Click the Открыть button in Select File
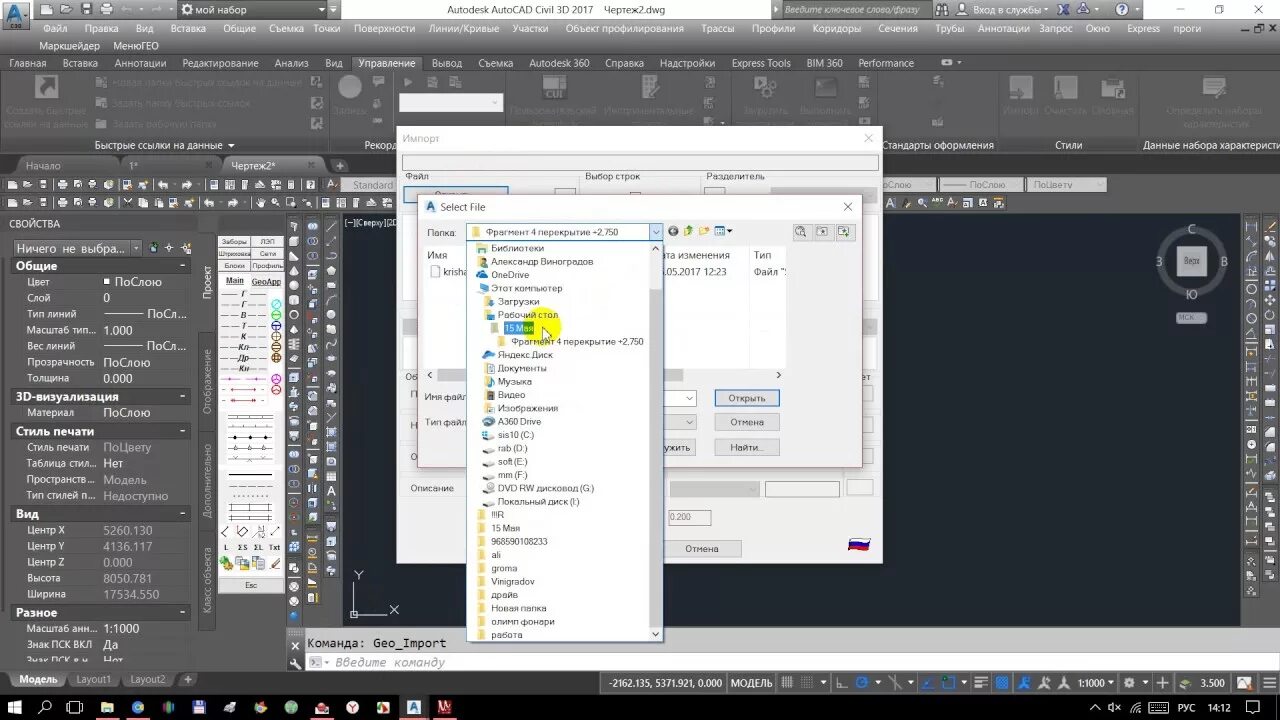Image resolution: width=1280 pixels, height=720 pixels. click(747, 398)
